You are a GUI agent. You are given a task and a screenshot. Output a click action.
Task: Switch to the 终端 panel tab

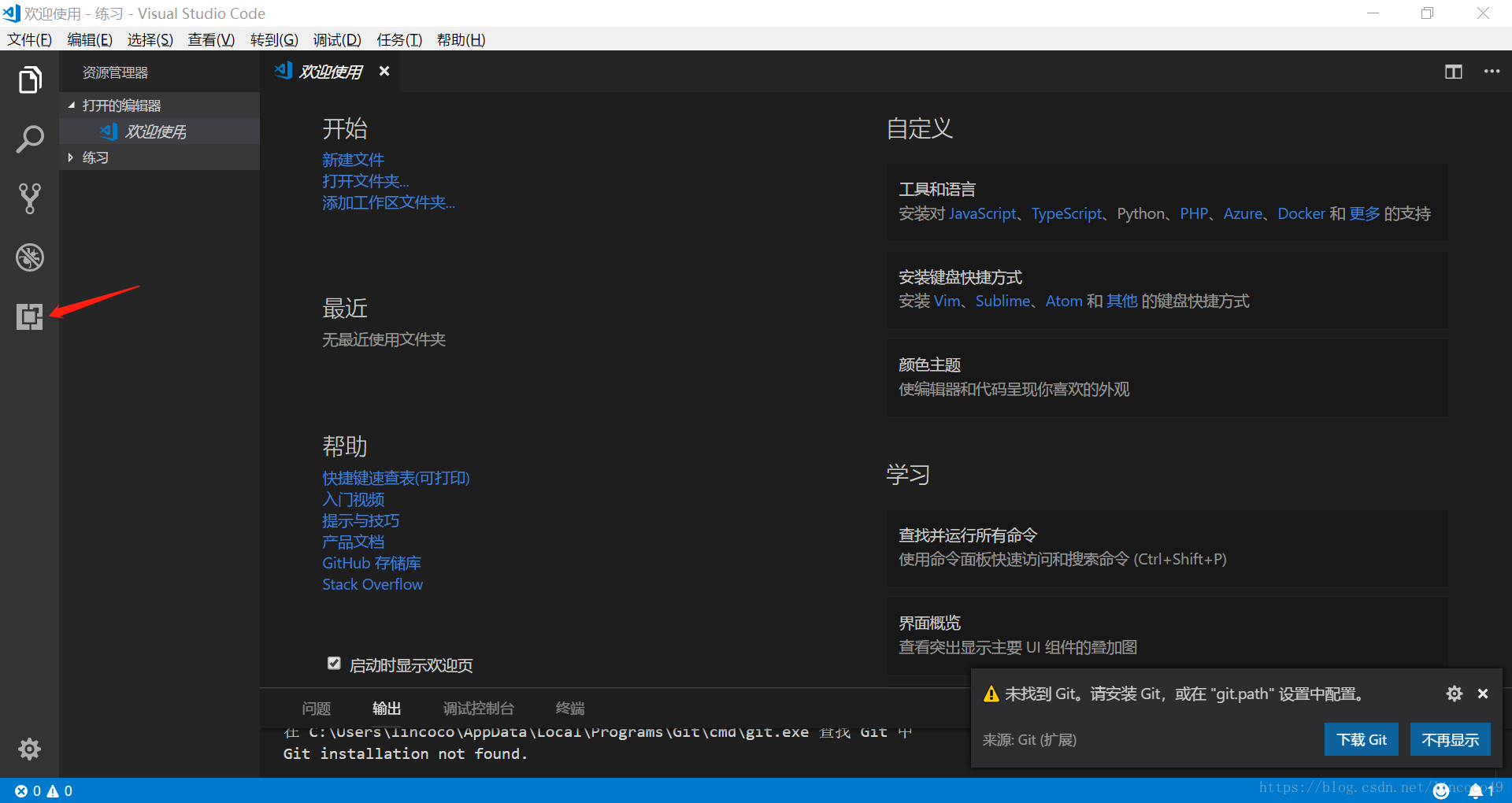[570, 709]
